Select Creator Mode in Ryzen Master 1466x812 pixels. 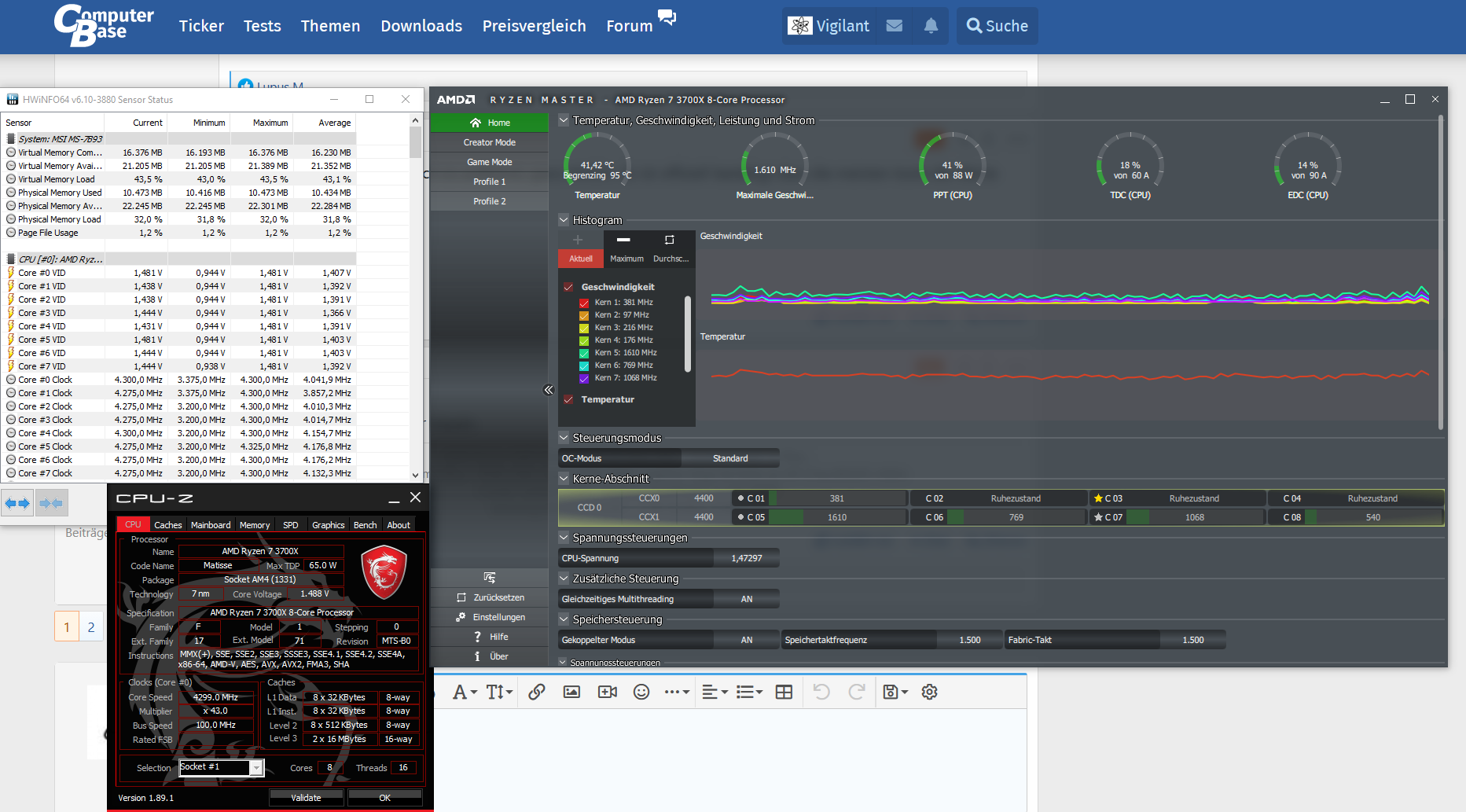tap(489, 142)
